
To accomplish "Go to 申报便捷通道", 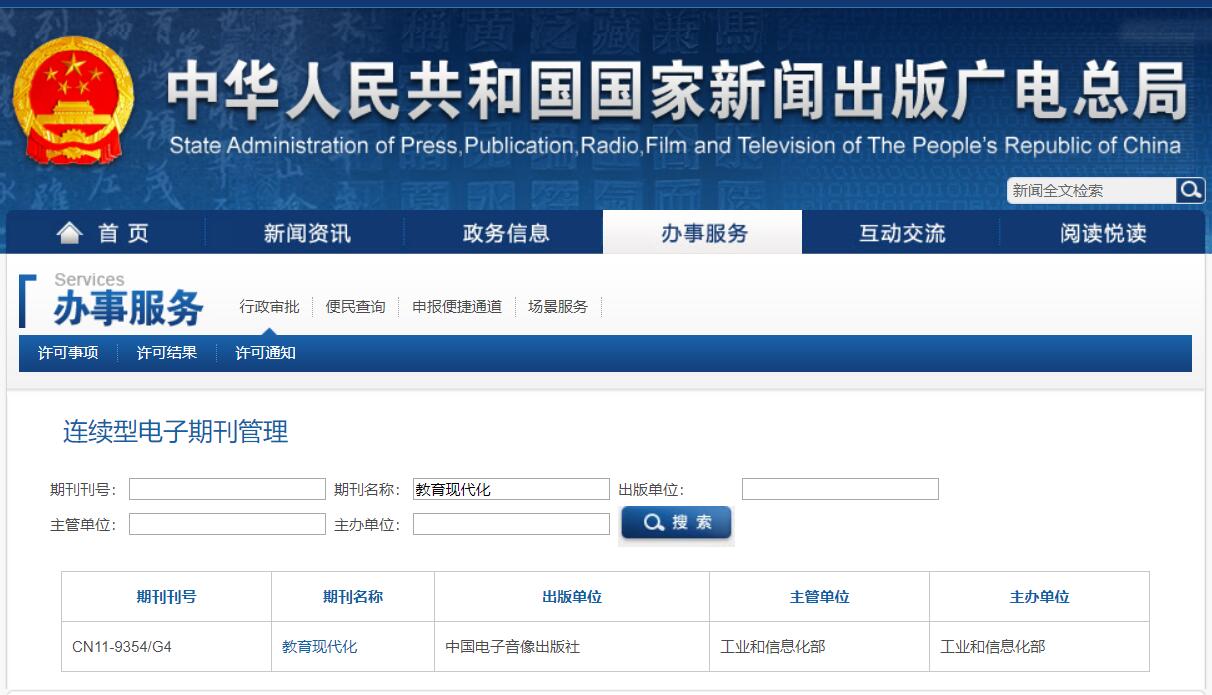I will tap(457, 307).
